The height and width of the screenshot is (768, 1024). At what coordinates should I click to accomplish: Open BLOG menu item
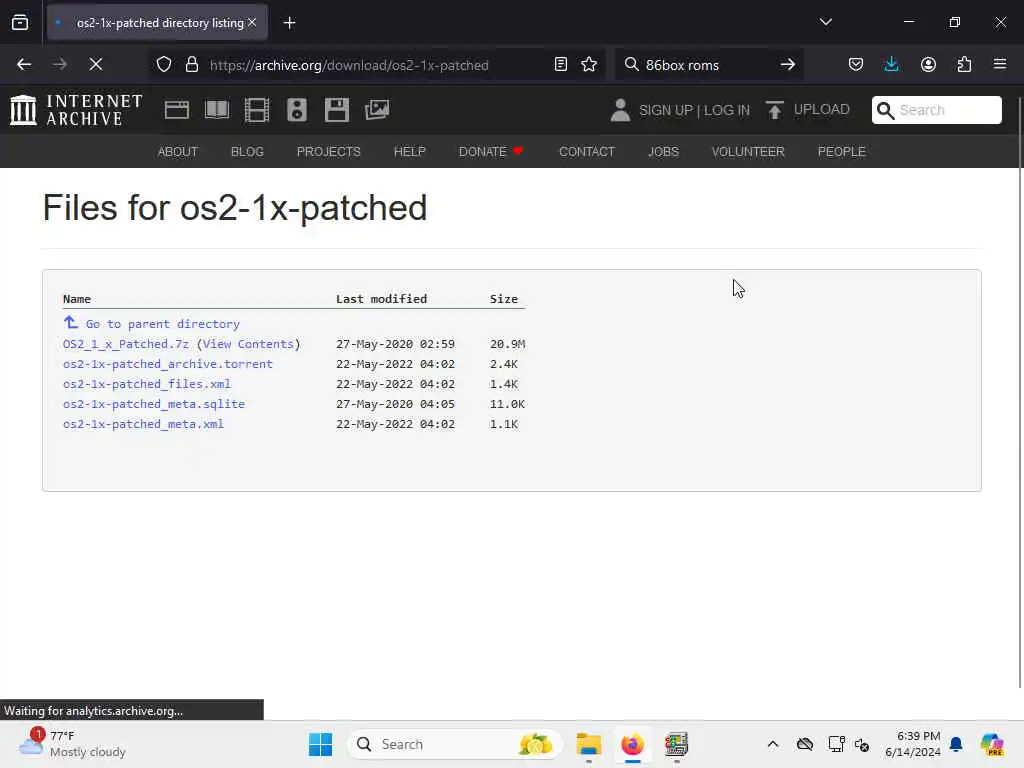247,152
